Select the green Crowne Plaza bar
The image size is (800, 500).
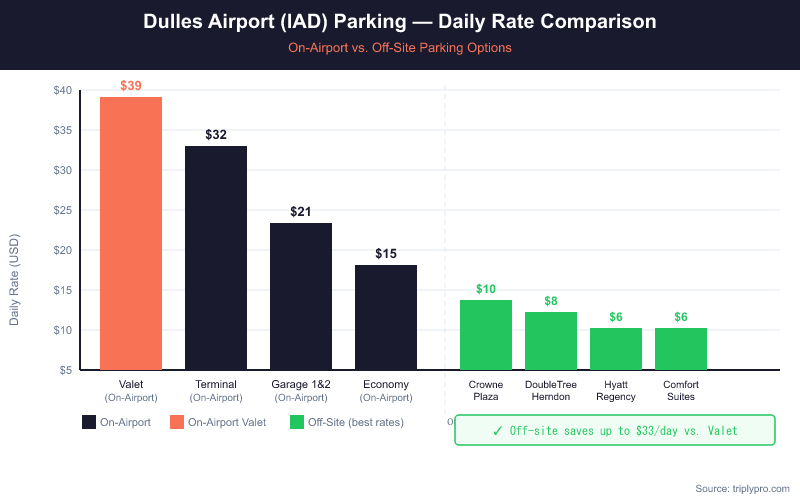point(486,335)
